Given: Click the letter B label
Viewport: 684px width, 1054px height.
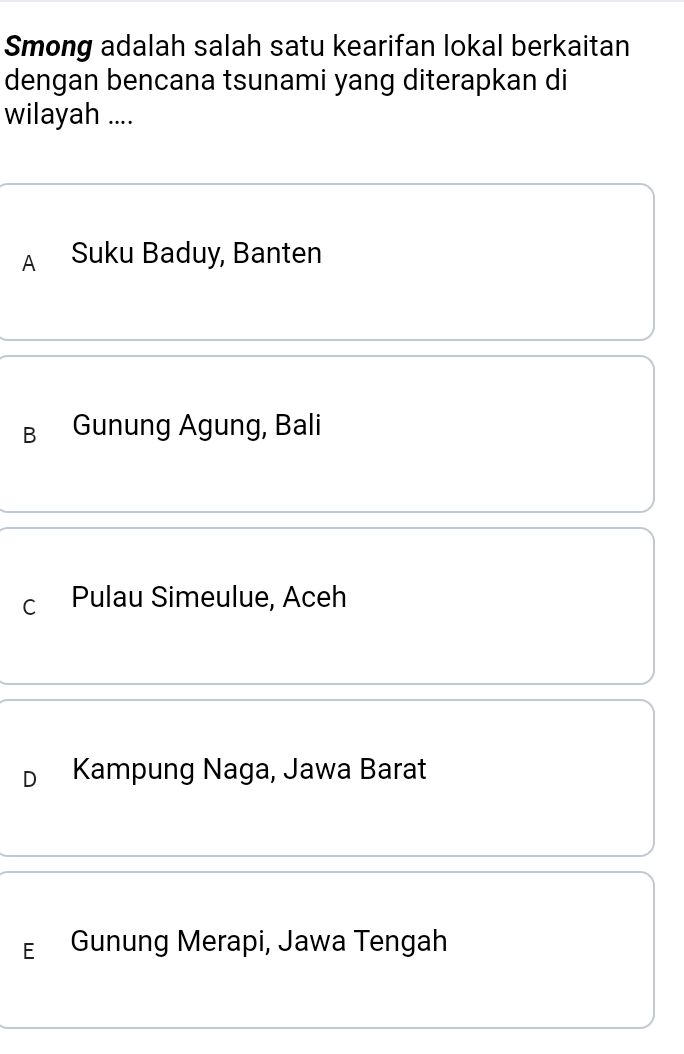Looking at the screenshot, I should tap(28, 436).
